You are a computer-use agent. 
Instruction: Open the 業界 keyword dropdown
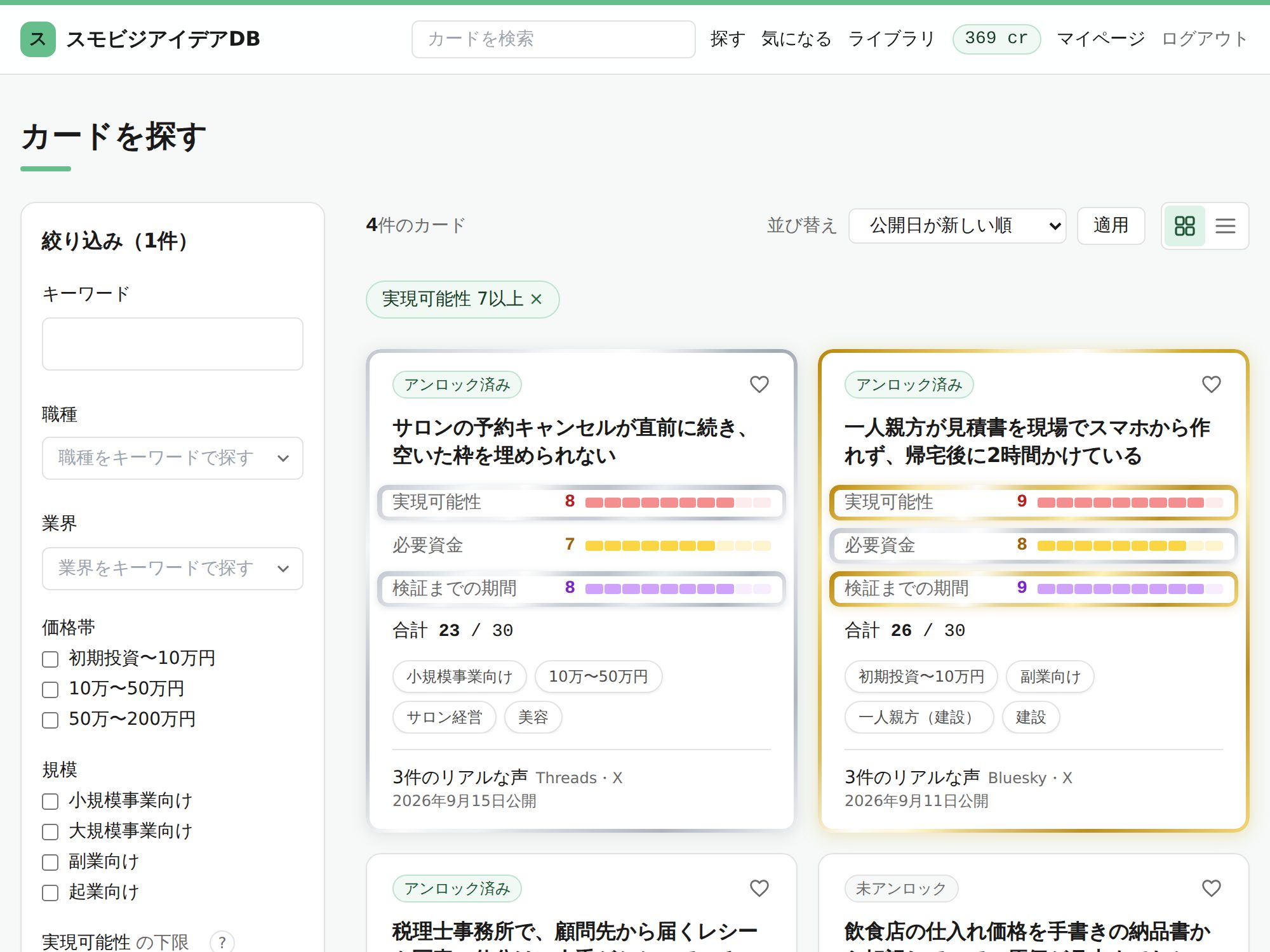[x=173, y=569]
